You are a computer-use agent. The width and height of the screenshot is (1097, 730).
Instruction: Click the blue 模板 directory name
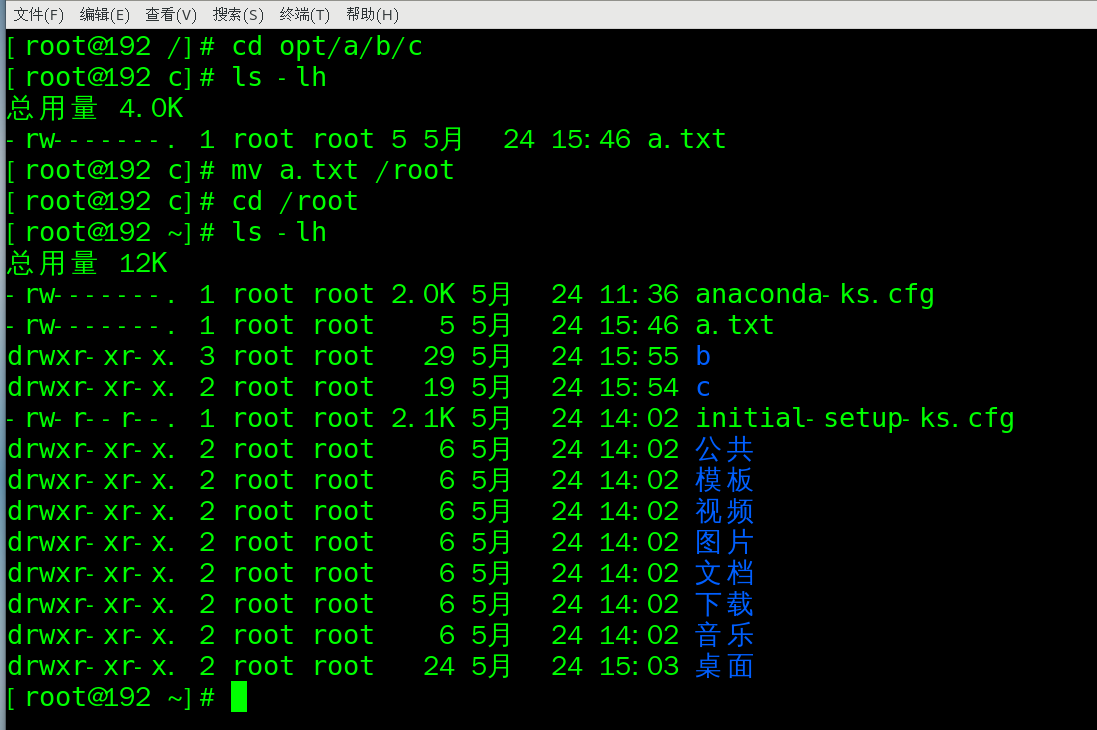point(724,480)
